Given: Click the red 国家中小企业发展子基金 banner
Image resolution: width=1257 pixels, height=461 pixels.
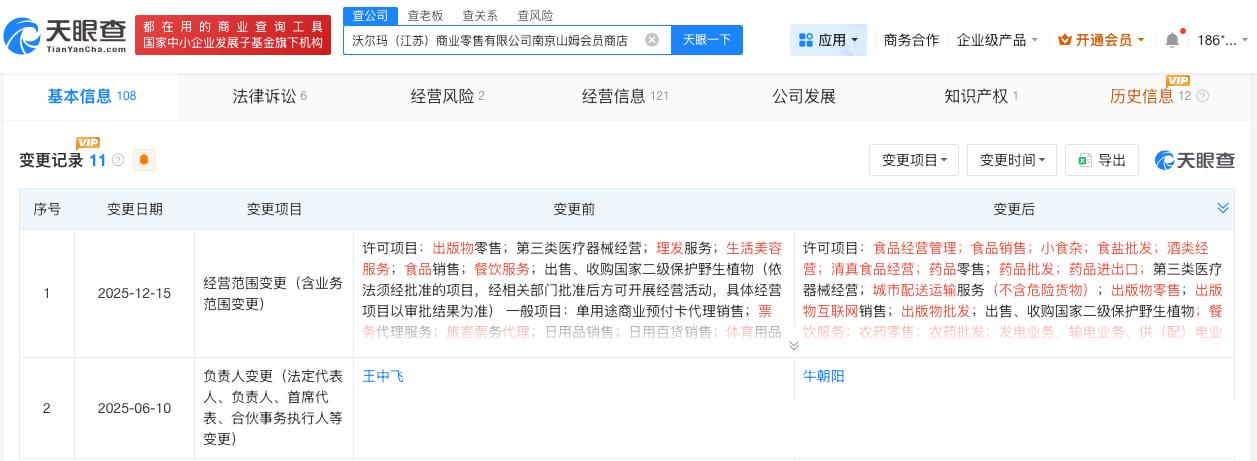Looking at the screenshot, I should [233, 35].
